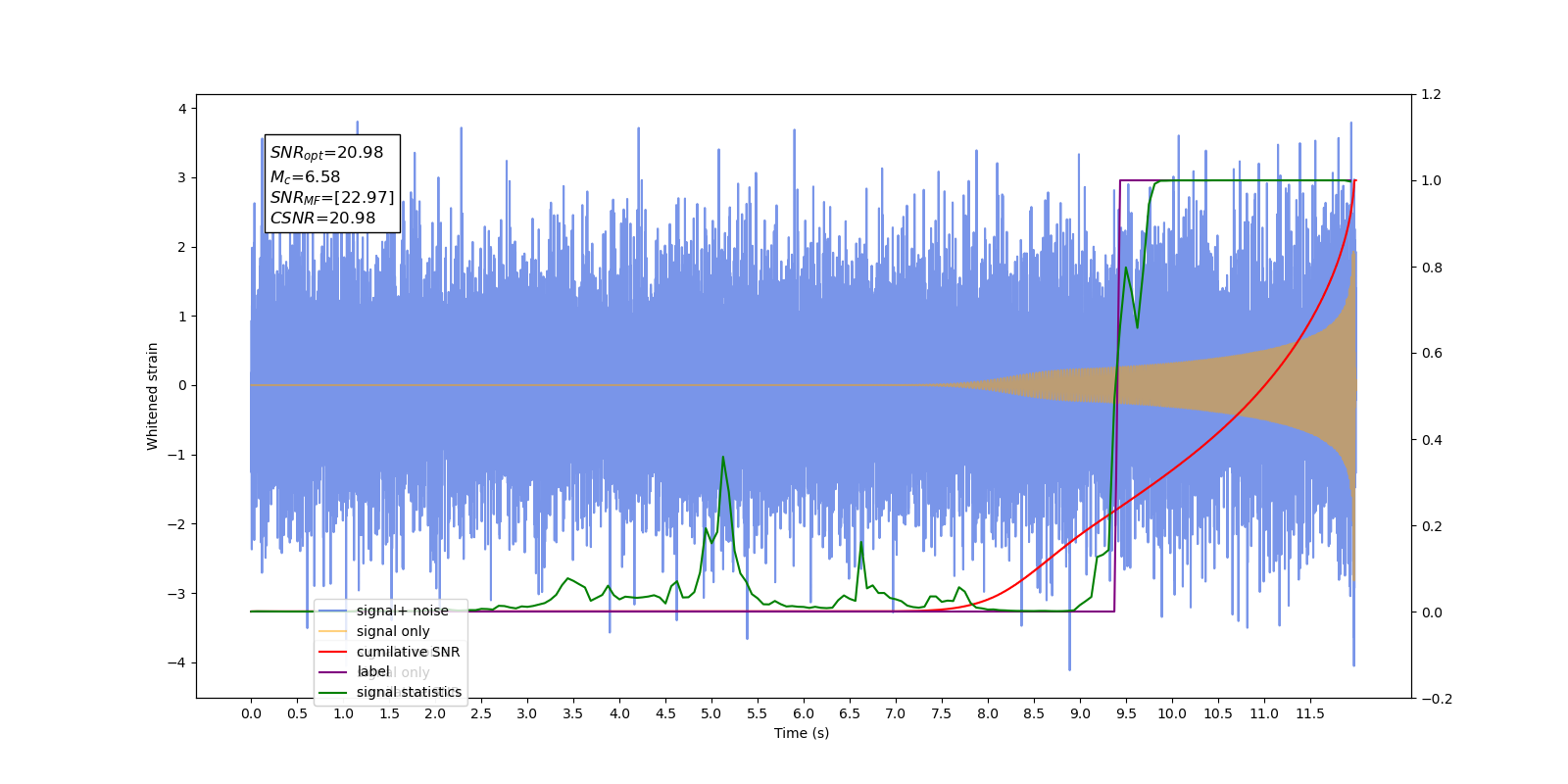Click the 'signal+ noise' legend entry
This screenshot has height=784, width=1568.
(384, 611)
